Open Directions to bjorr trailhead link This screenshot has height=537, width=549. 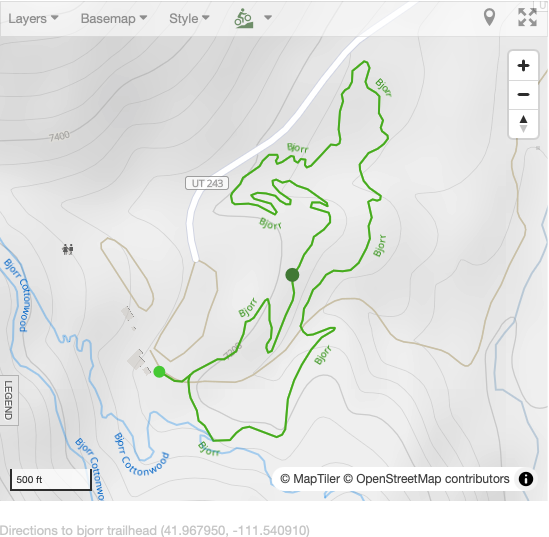155,530
